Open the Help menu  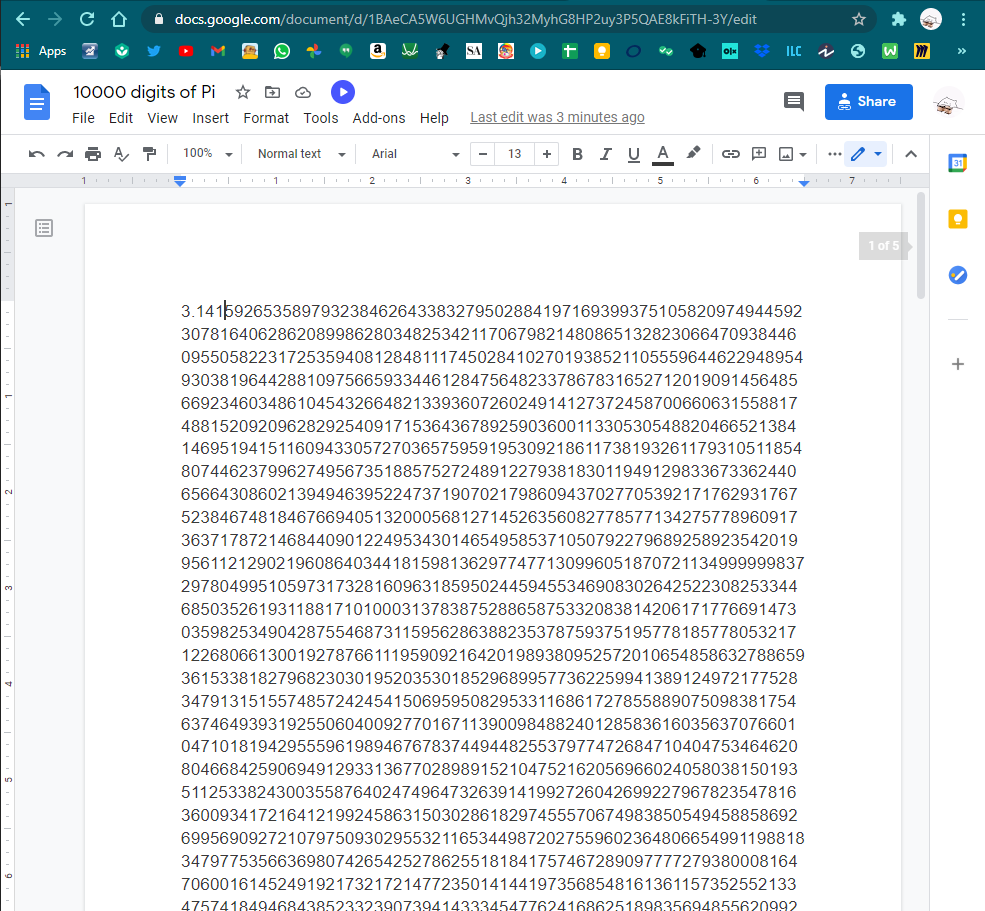coord(434,118)
